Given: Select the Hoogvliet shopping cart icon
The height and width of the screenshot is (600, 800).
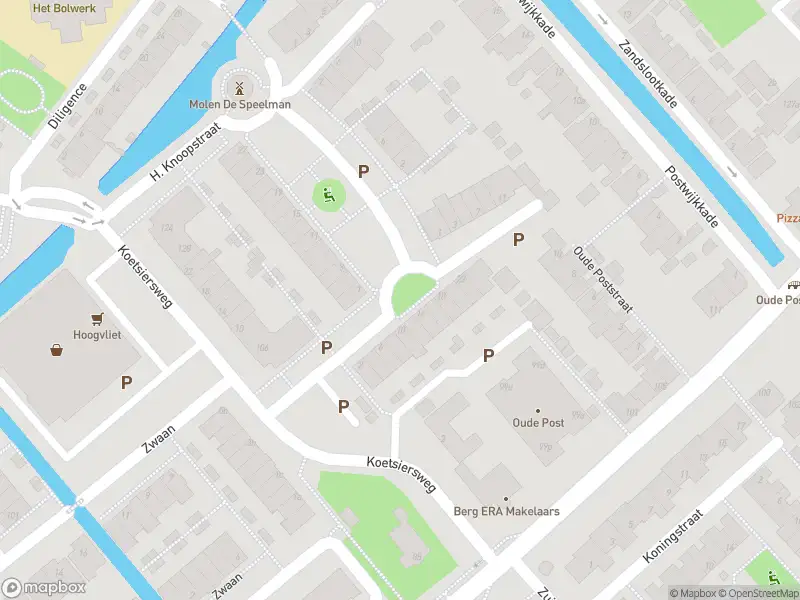Looking at the screenshot, I should [97, 319].
